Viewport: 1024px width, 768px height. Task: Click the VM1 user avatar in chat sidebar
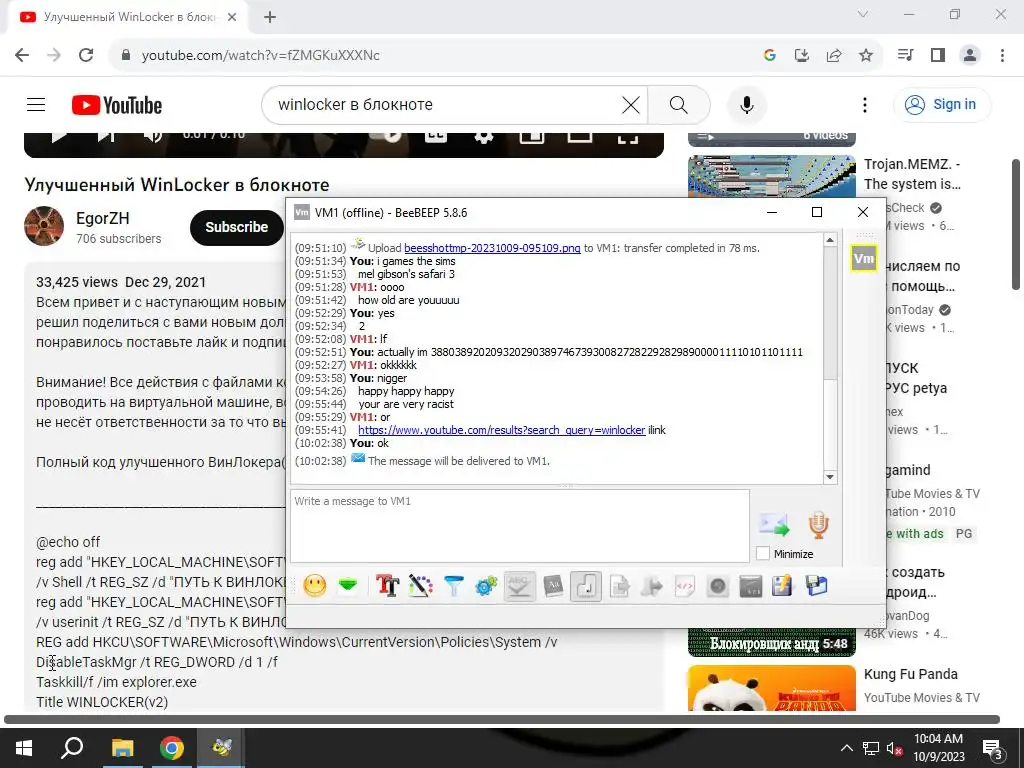[x=863, y=259]
